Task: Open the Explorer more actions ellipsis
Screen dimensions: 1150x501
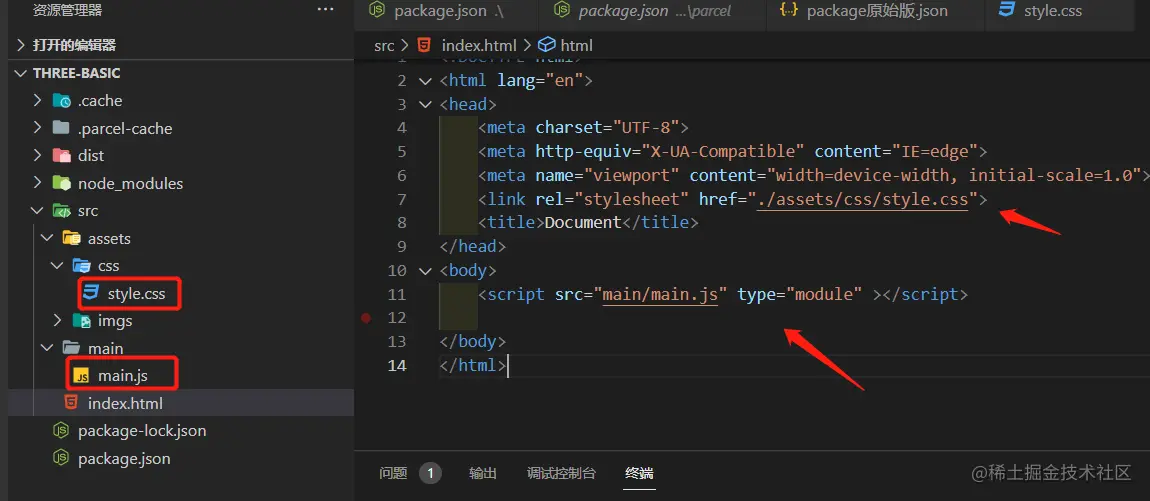Action: (325, 10)
